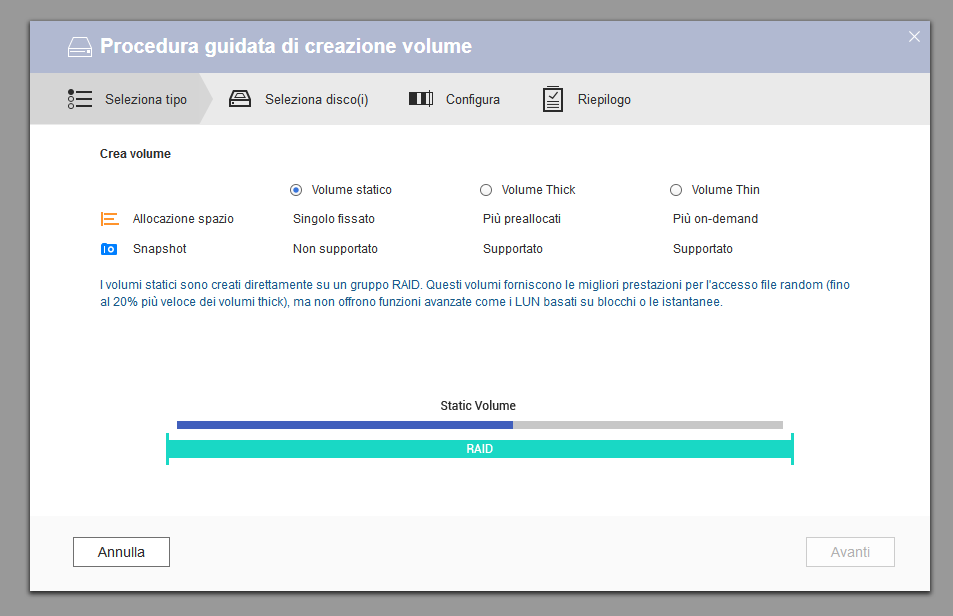Open the Configura step label
953x616 pixels.
coord(472,100)
